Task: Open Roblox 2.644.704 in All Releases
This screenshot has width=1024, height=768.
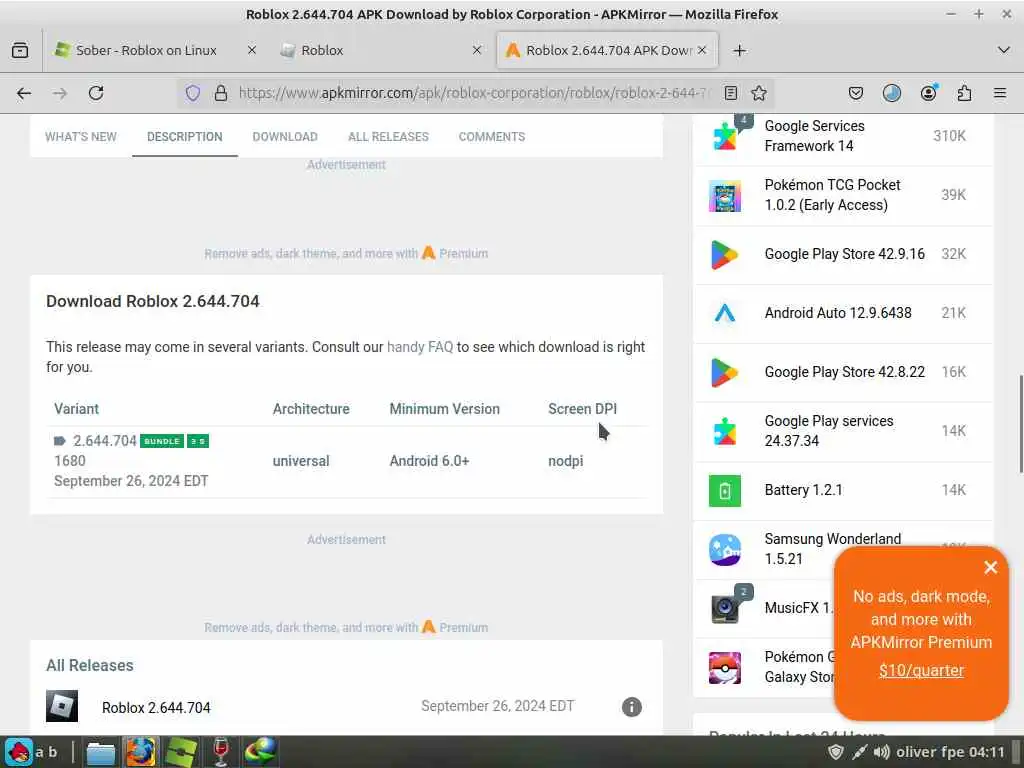Action: (156, 707)
